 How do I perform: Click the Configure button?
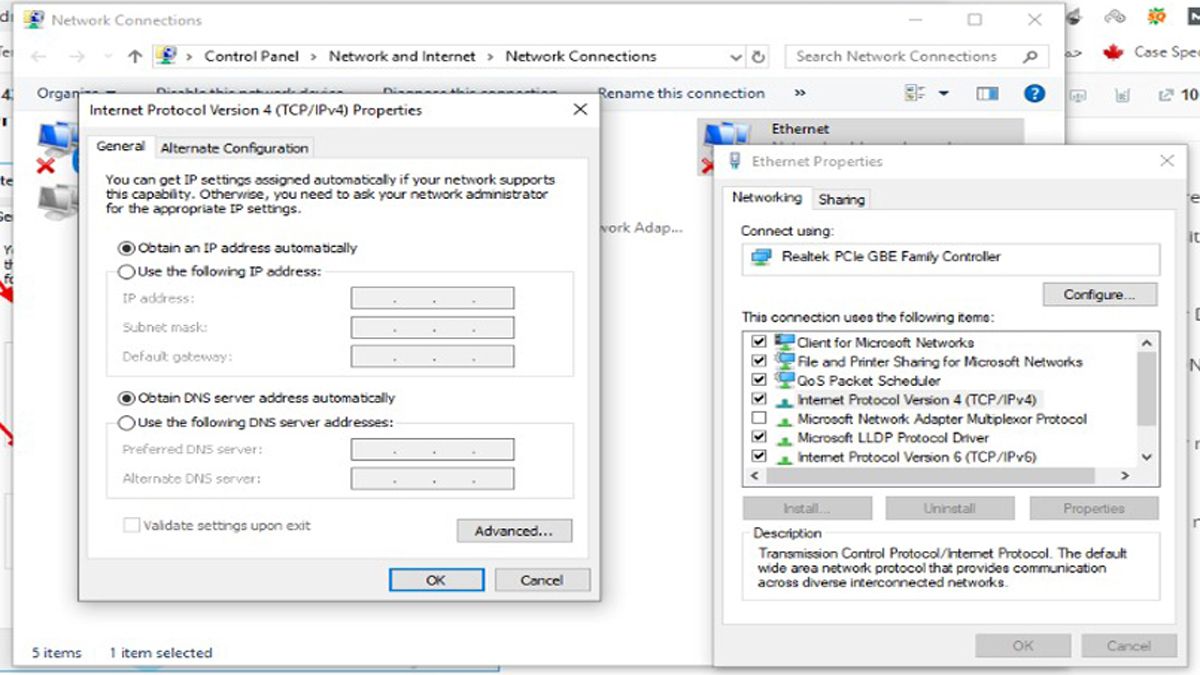(x=1099, y=294)
